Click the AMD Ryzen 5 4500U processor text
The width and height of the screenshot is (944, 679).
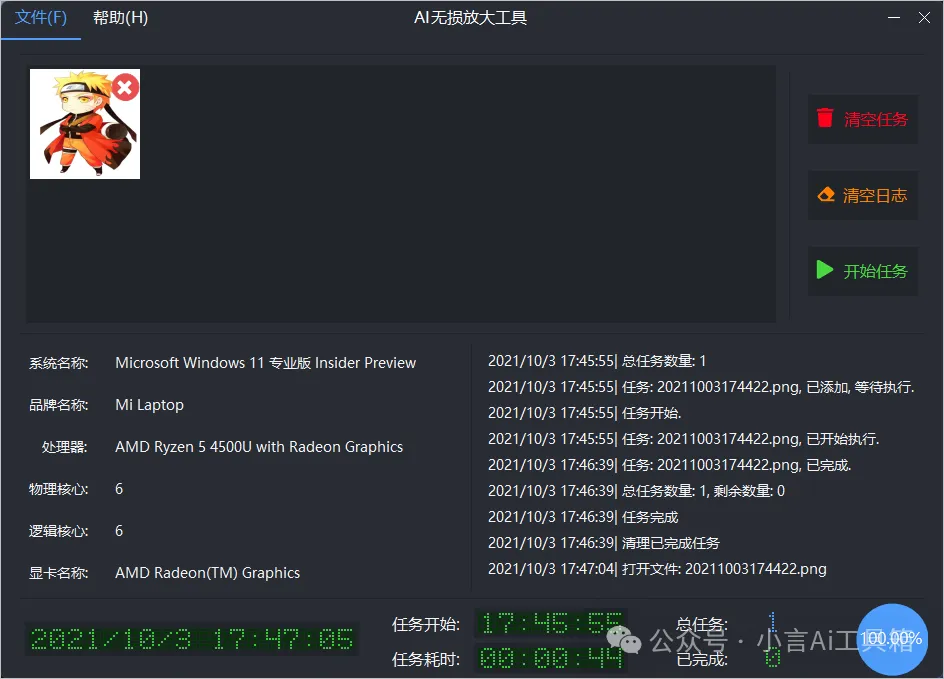259,447
